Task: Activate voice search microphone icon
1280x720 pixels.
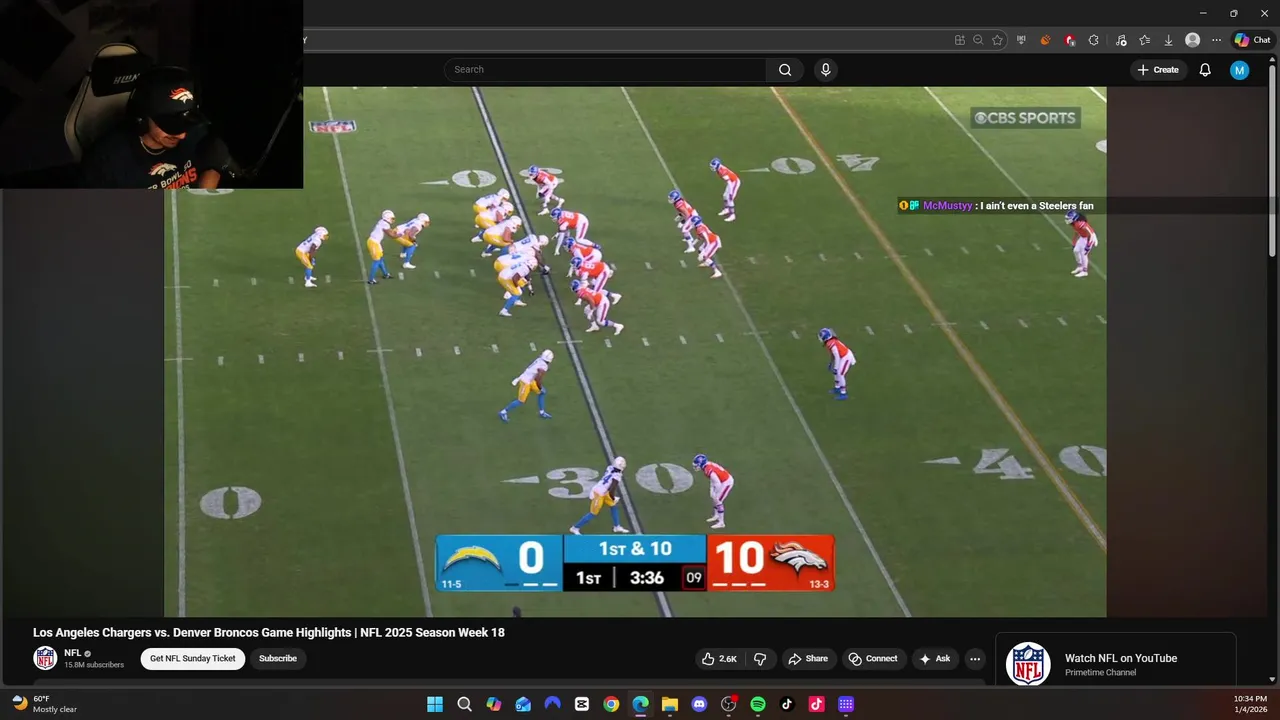Action: coord(825,70)
